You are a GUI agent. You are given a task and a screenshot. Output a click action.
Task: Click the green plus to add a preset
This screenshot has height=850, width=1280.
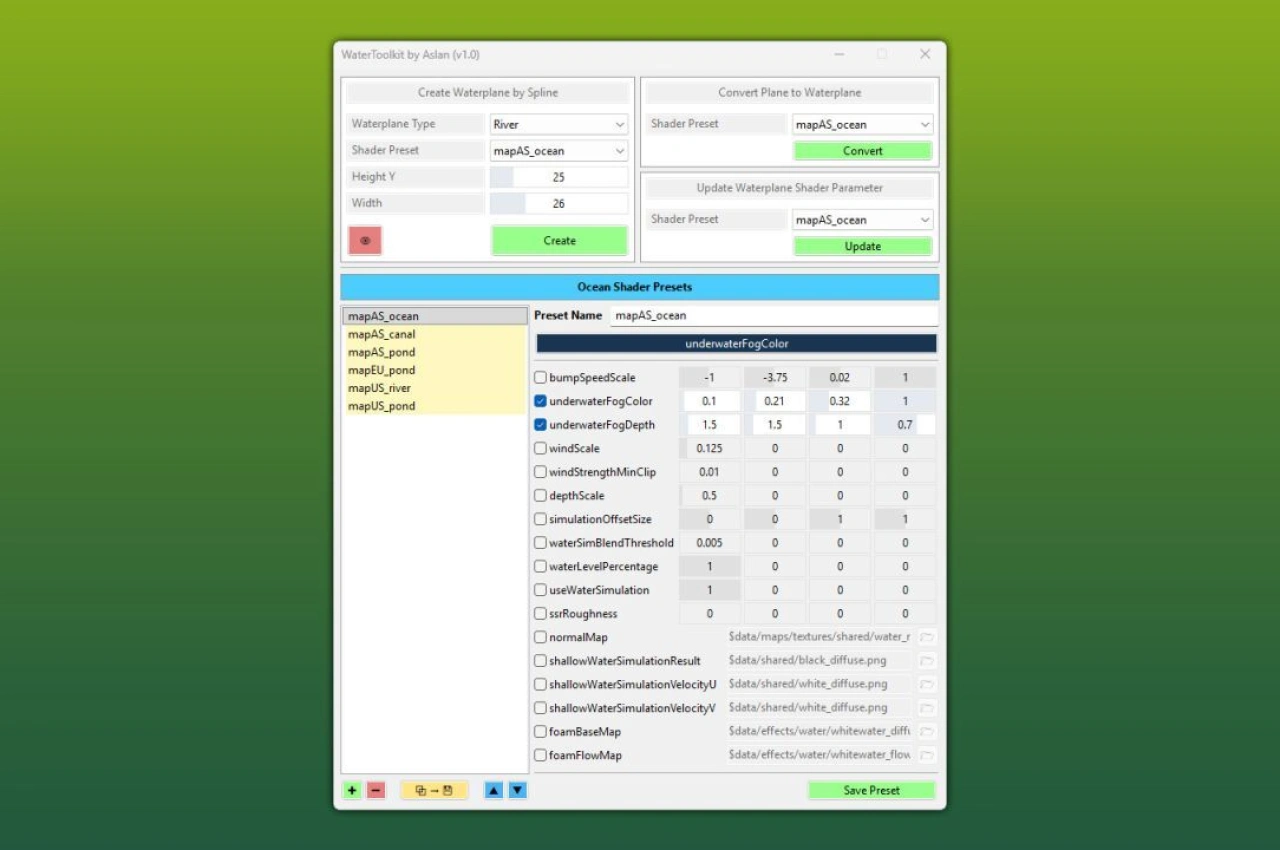coord(352,790)
